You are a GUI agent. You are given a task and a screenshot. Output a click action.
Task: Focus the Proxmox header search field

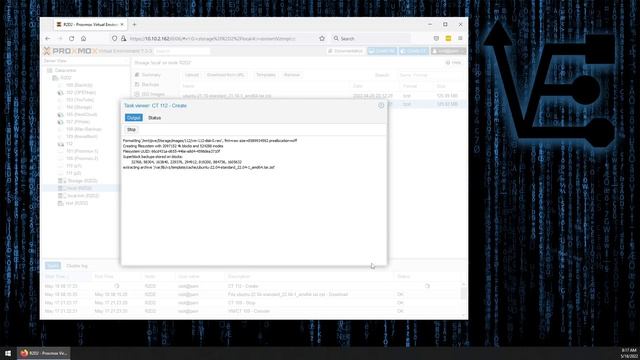tap(182, 51)
